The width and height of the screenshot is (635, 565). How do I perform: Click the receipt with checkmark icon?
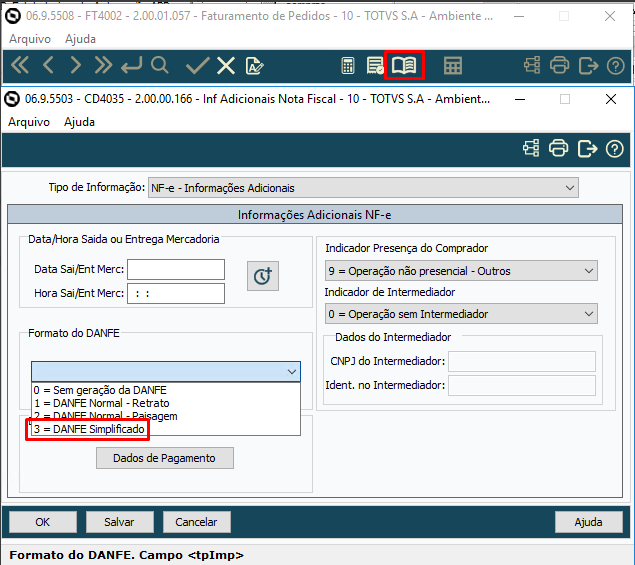click(x=375, y=66)
